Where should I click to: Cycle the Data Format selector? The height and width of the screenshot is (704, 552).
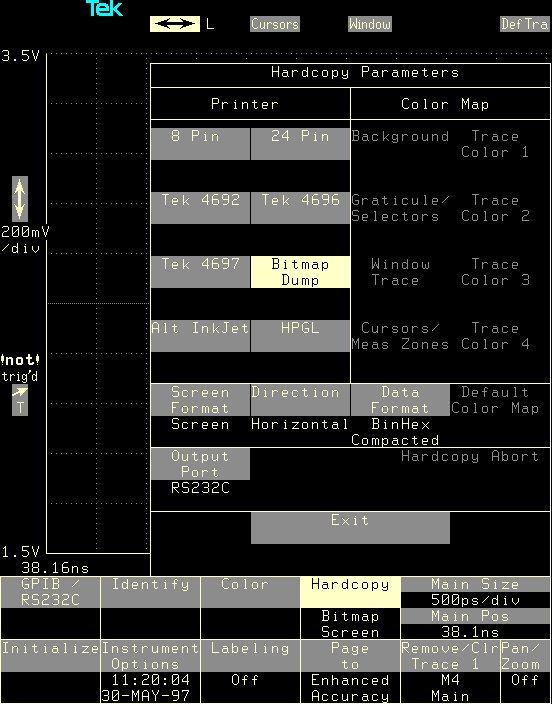[400, 400]
